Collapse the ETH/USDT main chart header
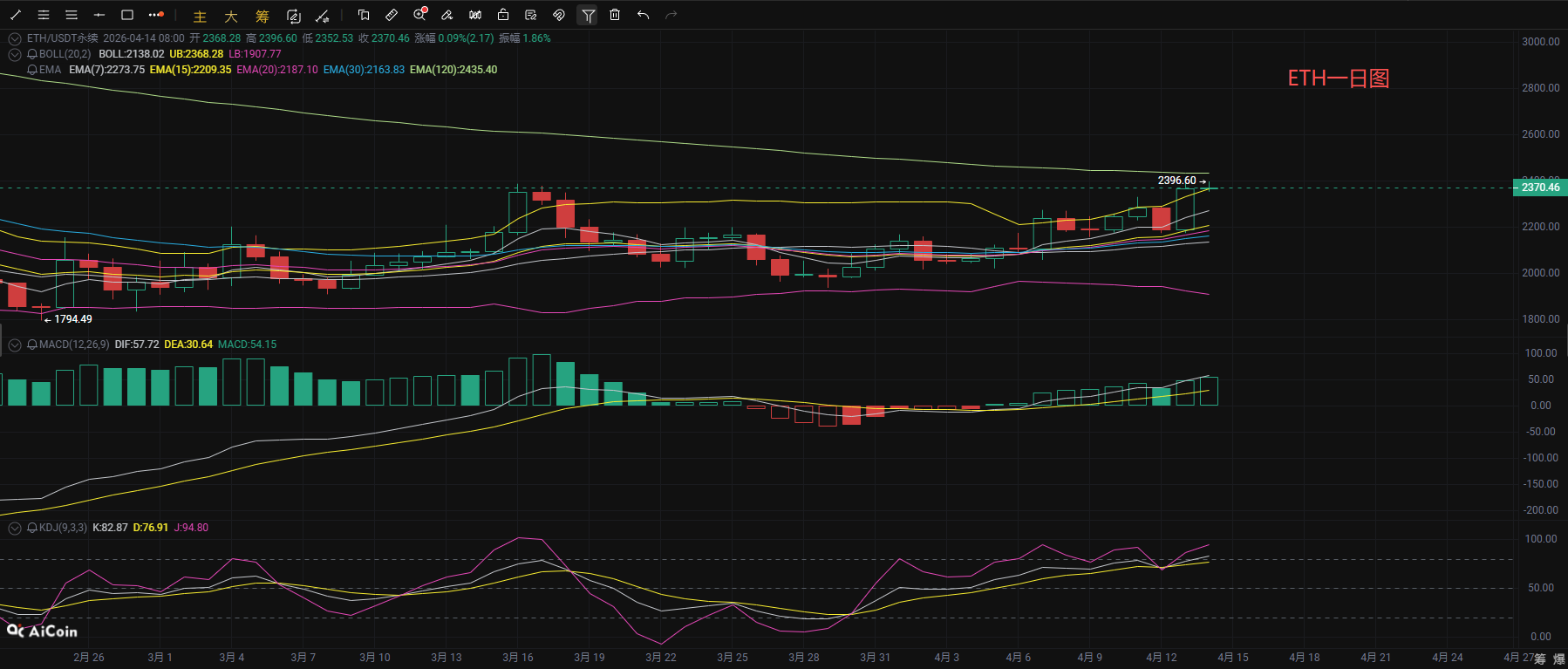The width and height of the screenshot is (1568, 669). coord(15,38)
